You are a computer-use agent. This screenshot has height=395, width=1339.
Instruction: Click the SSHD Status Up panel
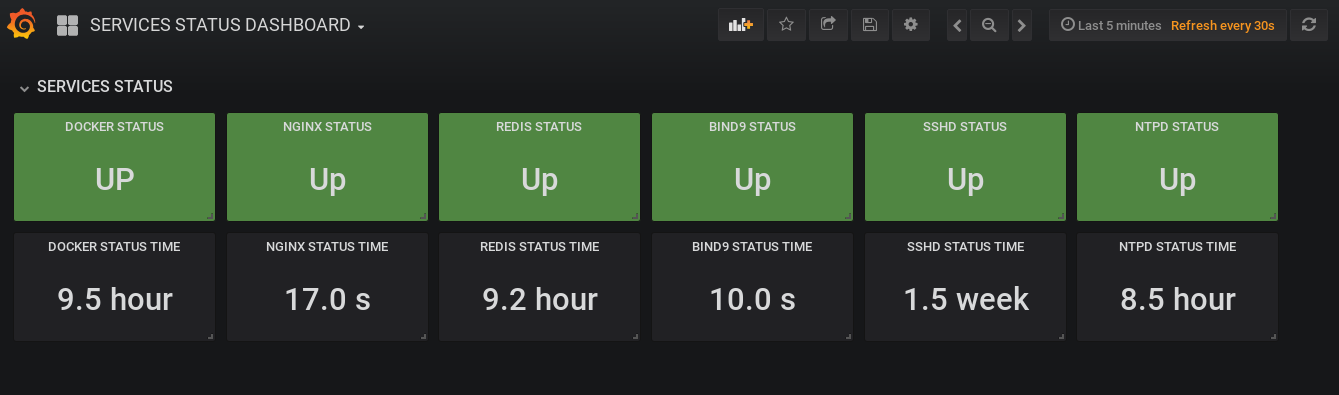pos(965,167)
